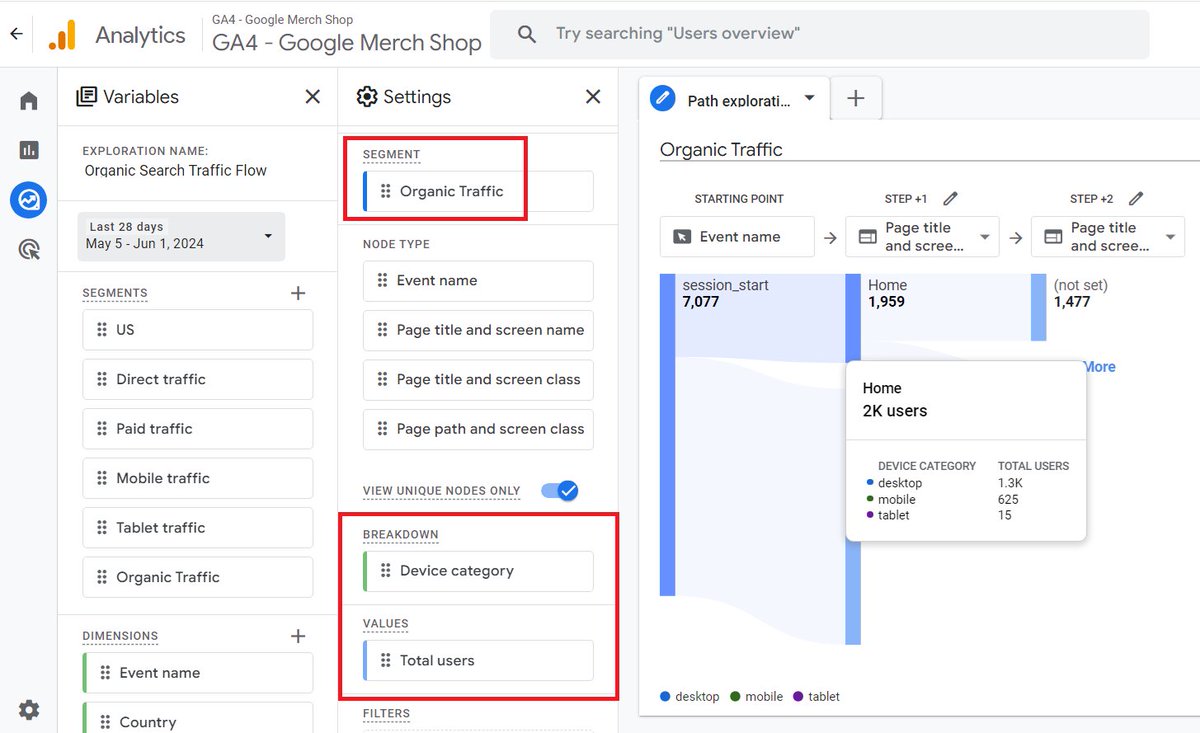The height and width of the screenshot is (733, 1200).
Task: Click the Google Analytics logo
Action: 61,35
